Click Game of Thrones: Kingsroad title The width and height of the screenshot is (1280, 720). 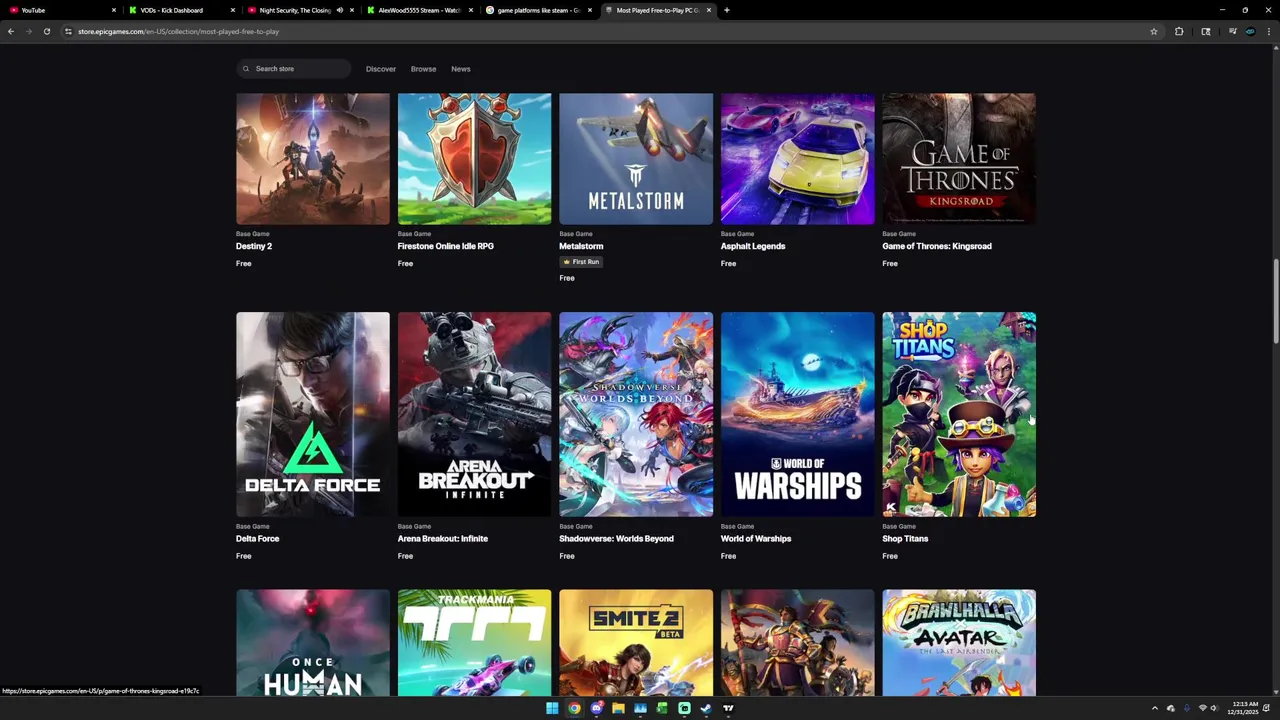[x=937, y=246]
